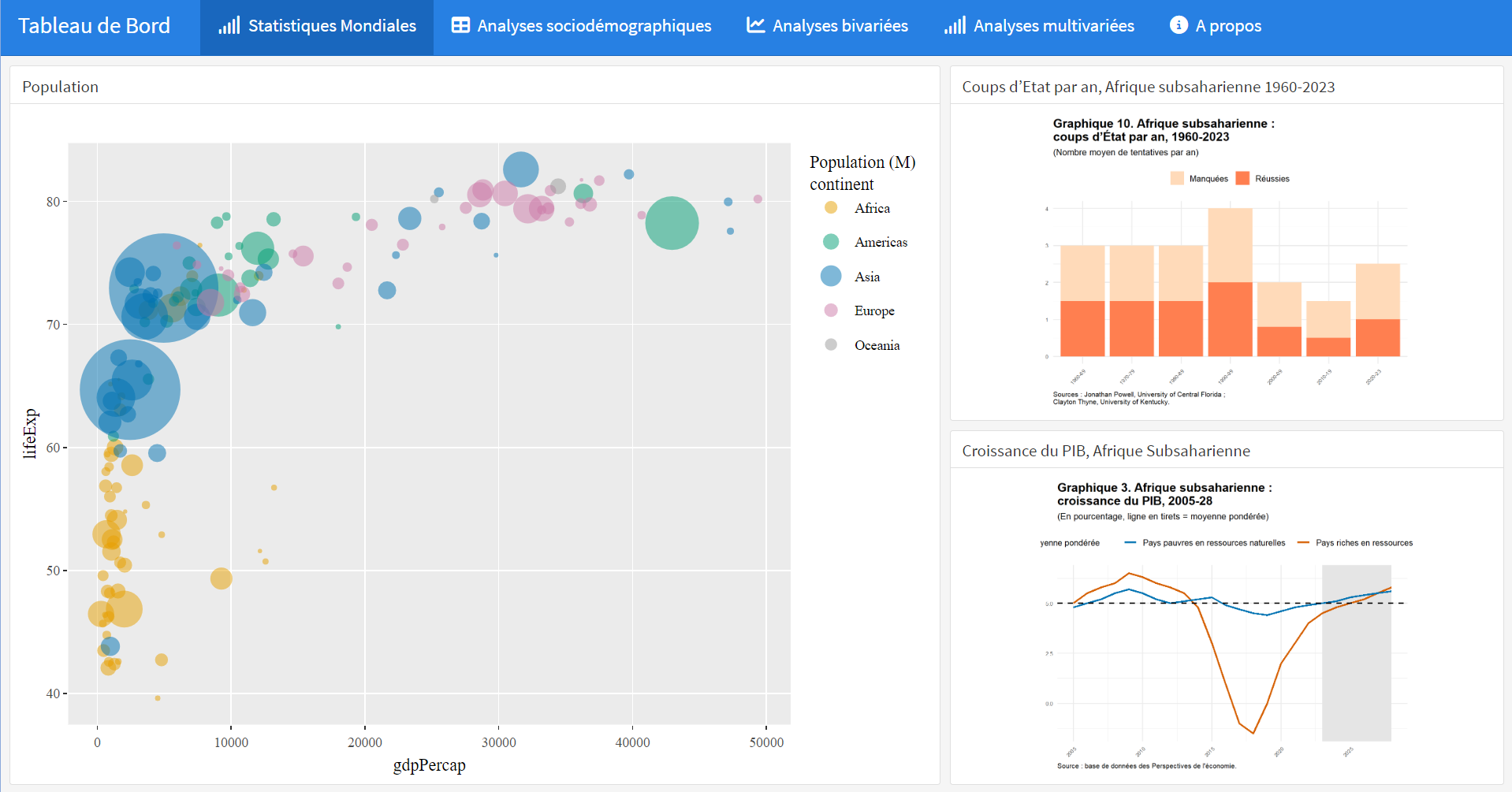This screenshot has height=792, width=1512.
Task: Click the Americas green legend circle
Action: pyautogui.click(x=831, y=242)
